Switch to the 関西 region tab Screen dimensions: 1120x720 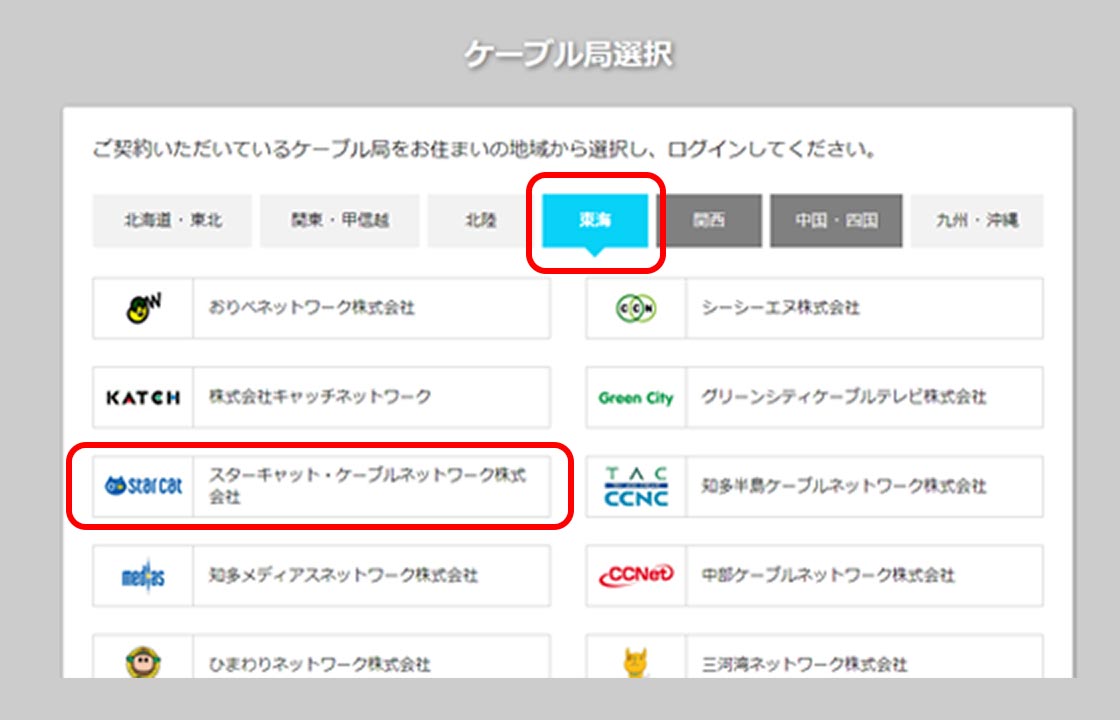tap(709, 221)
